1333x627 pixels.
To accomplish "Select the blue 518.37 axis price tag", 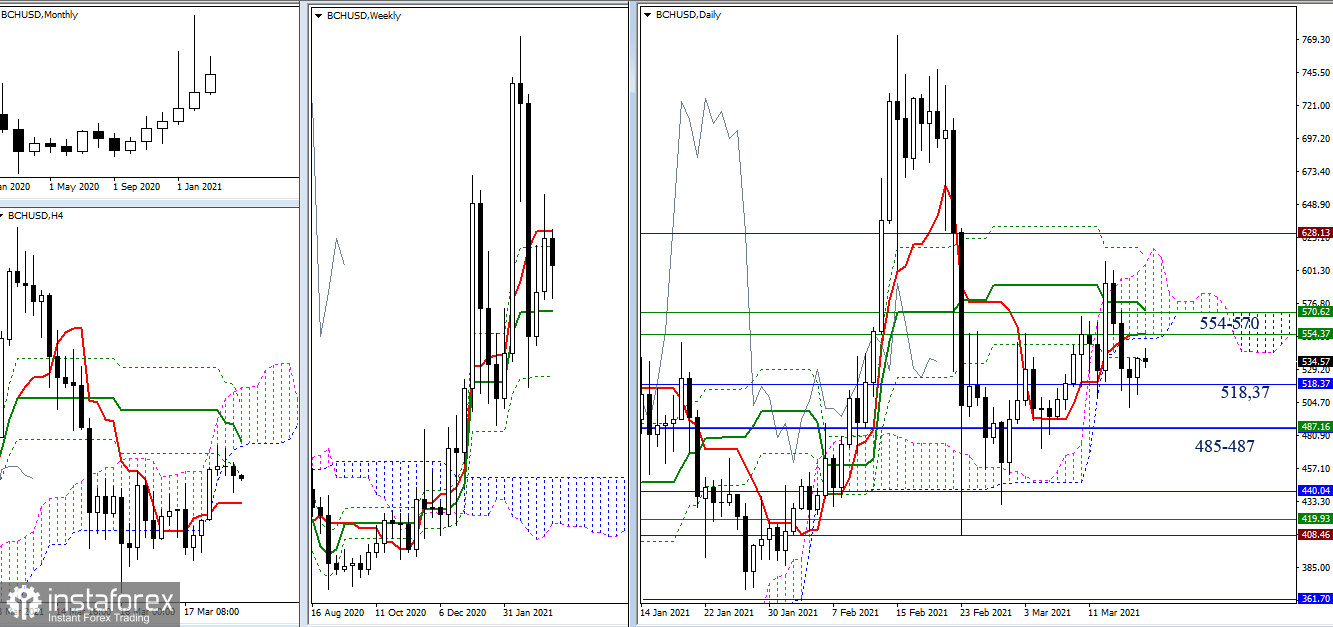I will pyautogui.click(x=1314, y=383).
